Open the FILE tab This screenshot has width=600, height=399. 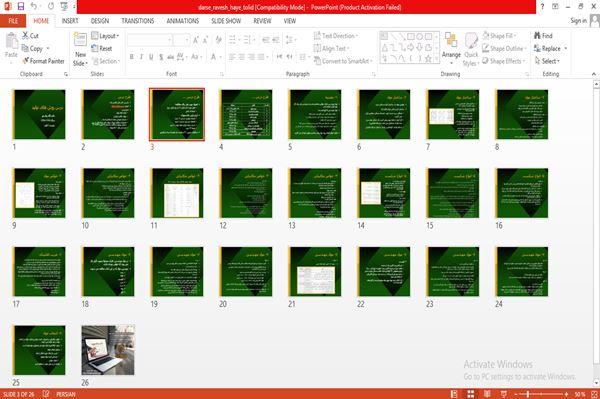click(13, 21)
